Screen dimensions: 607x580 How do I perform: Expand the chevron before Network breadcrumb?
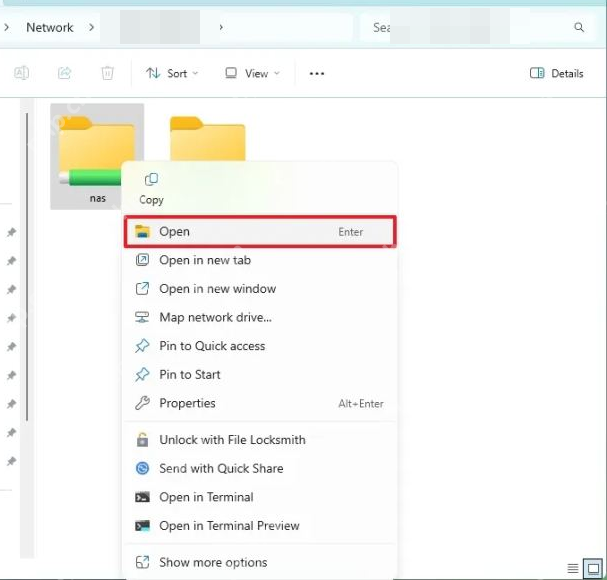click(7, 27)
